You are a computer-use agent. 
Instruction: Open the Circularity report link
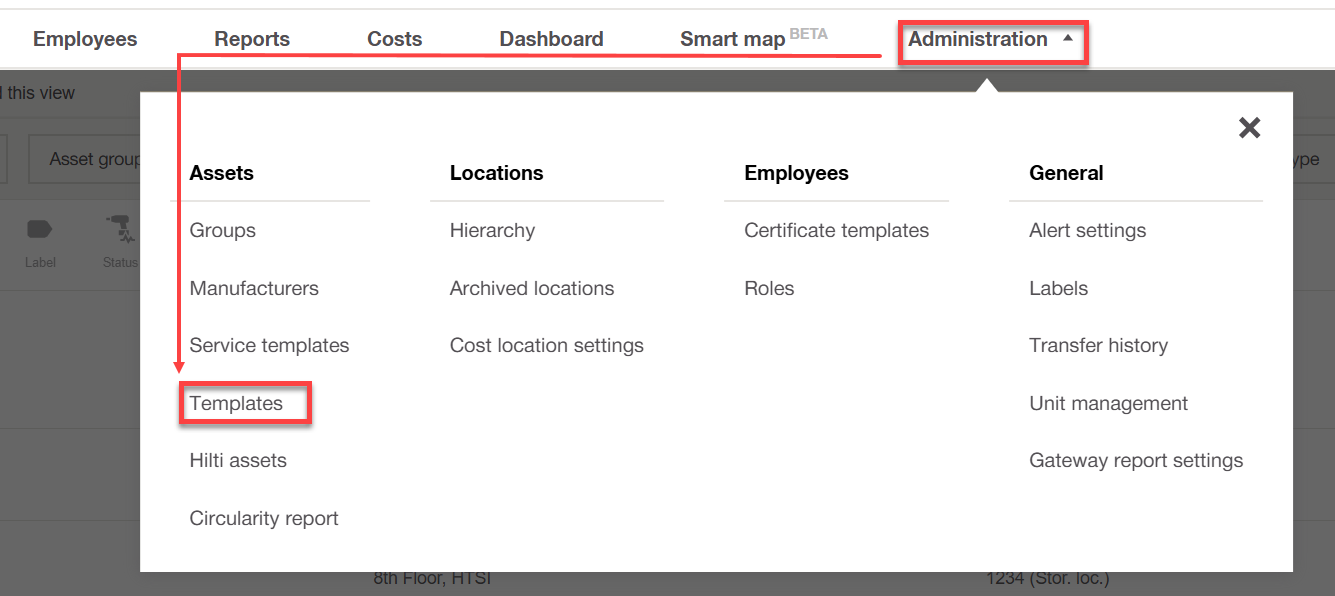(x=264, y=519)
